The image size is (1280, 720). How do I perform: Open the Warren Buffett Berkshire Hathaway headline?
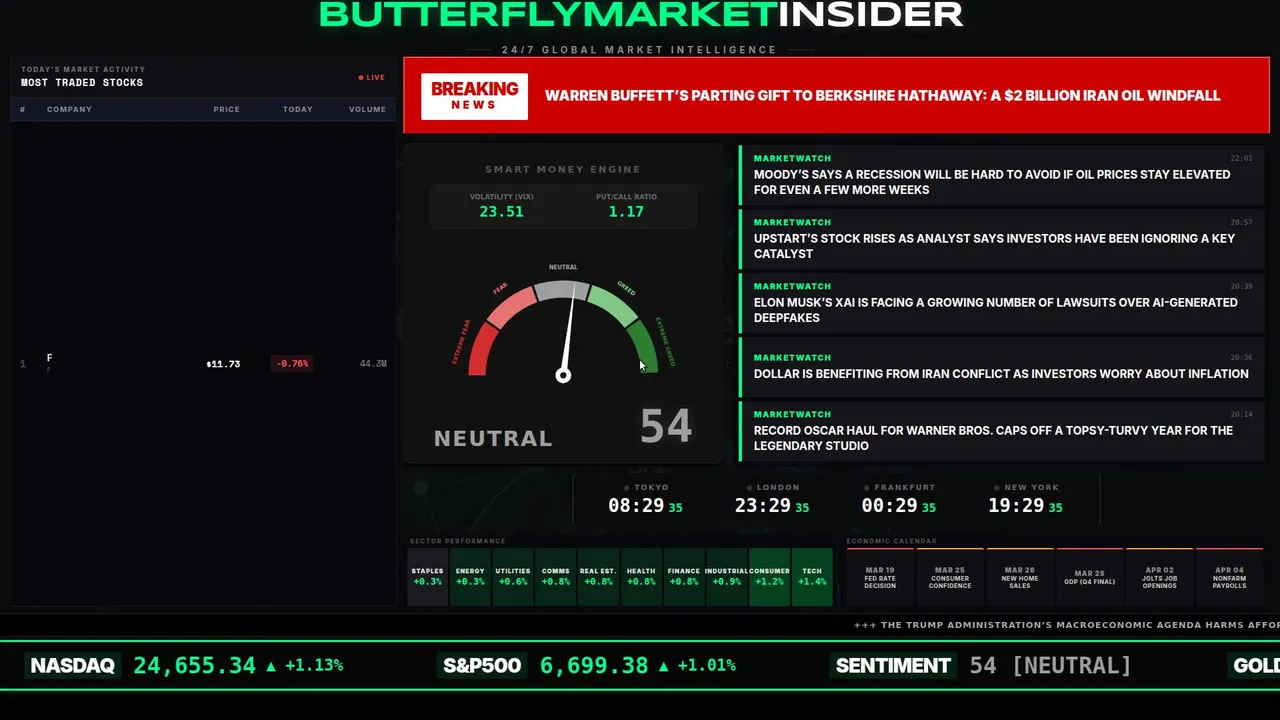point(882,96)
